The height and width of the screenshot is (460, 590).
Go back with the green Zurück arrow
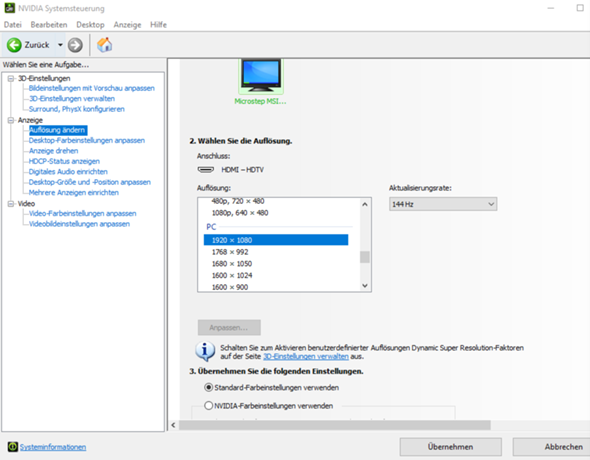[x=14, y=45]
